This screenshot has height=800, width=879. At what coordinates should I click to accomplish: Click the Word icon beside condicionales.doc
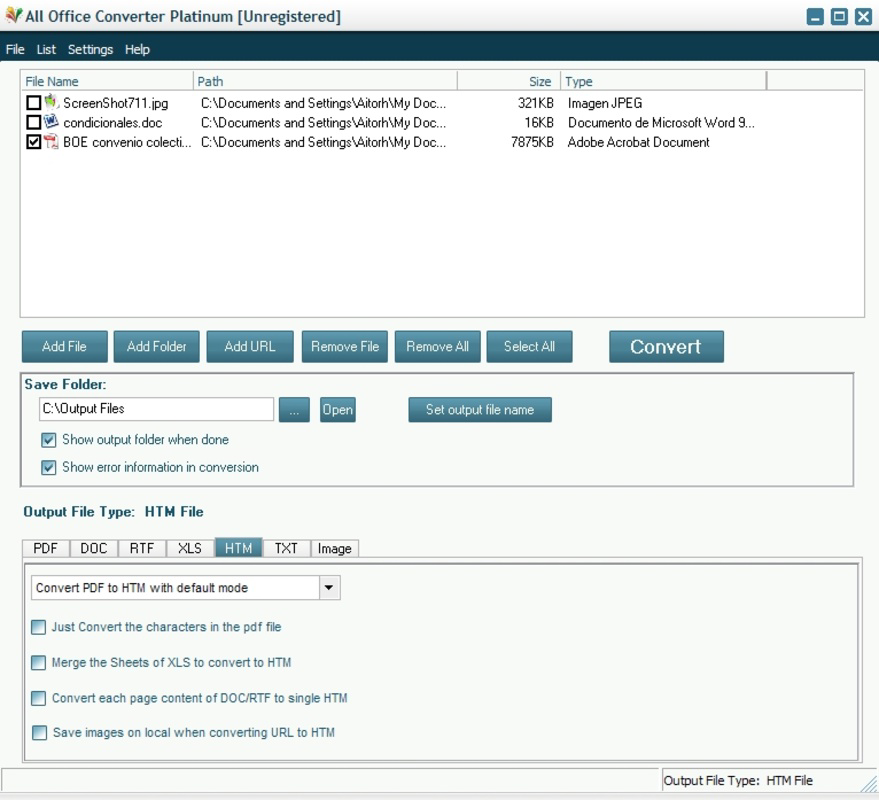[51, 122]
